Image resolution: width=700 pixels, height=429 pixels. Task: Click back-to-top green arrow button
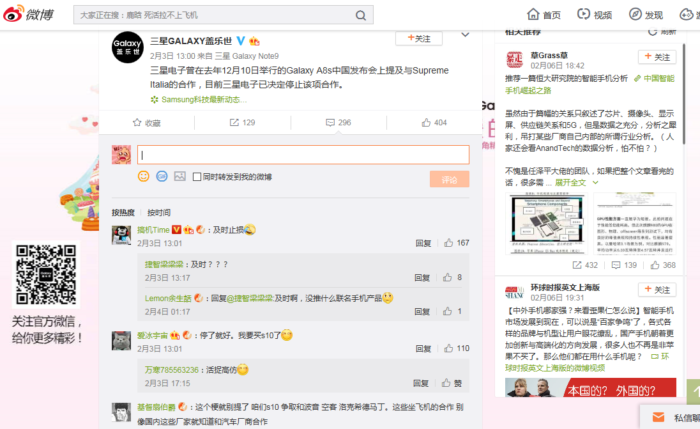click(x=694, y=391)
